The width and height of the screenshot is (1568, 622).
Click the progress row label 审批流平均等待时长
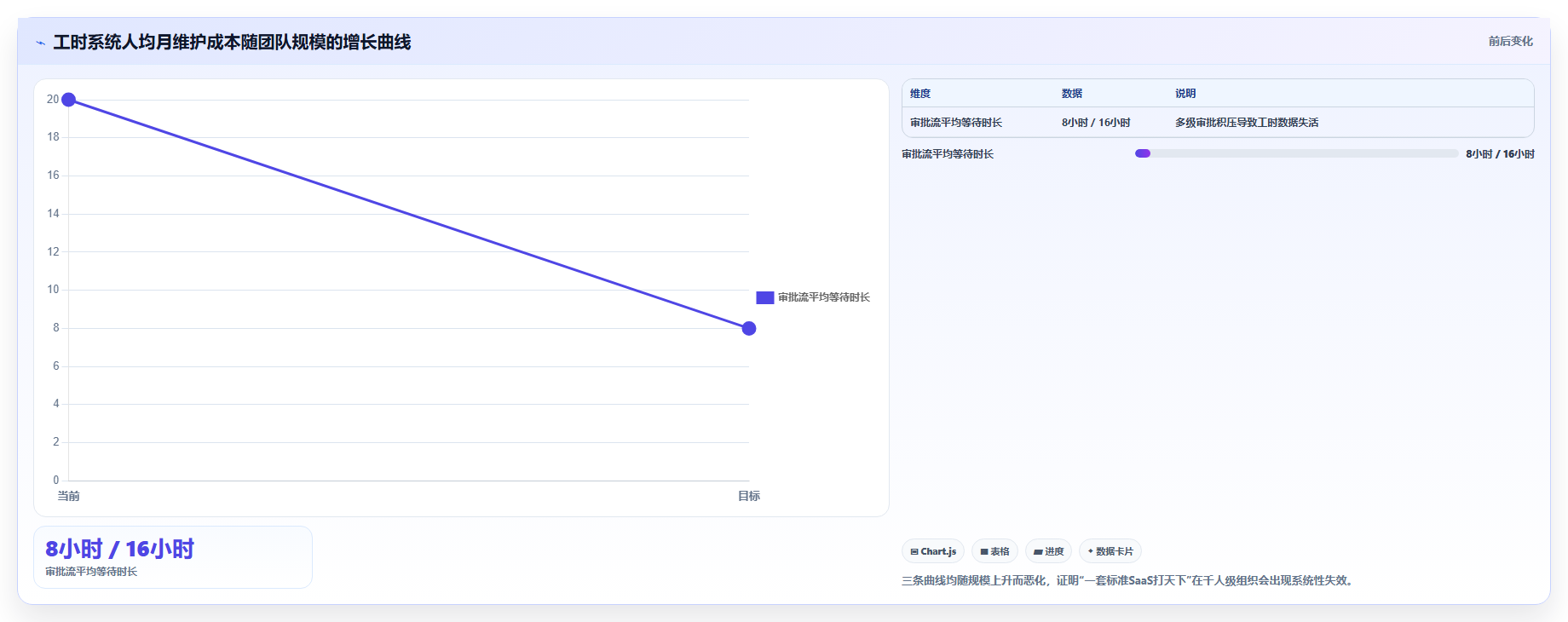point(948,154)
